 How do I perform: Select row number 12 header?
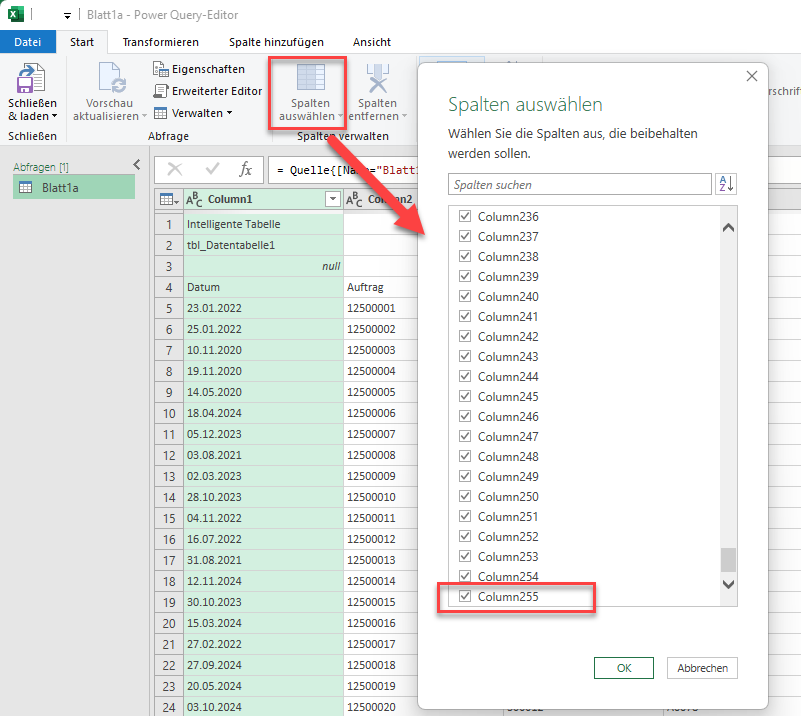click(x=169, y=455)
